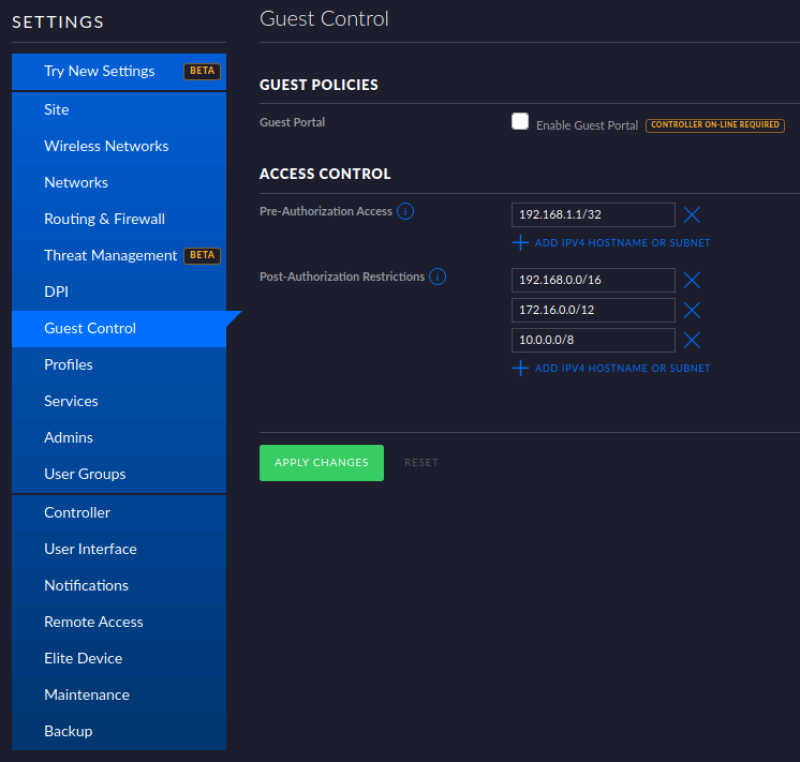
Task: Click the Enable Guest Portal label
Action: click(587, 125)
